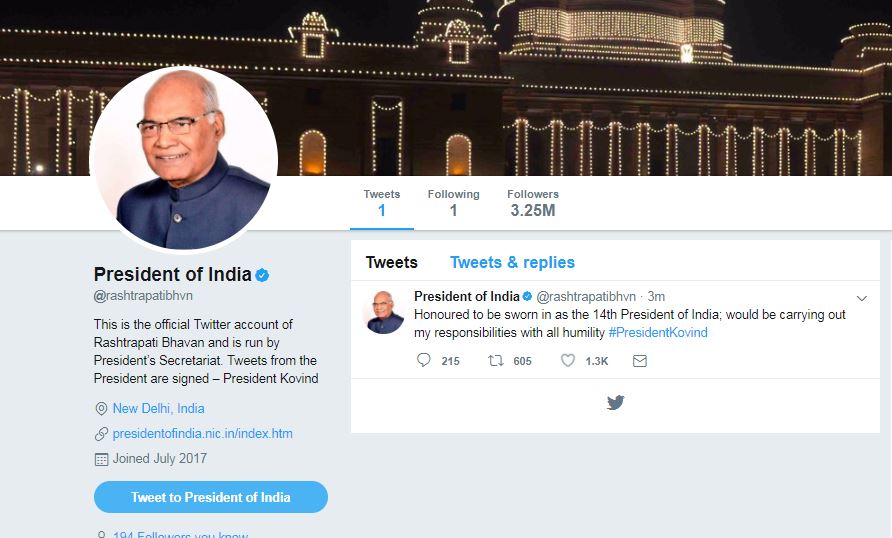This screenshot has height=538, width=892.
Task: Open the Following count stat
Action: tap(453, 203)
